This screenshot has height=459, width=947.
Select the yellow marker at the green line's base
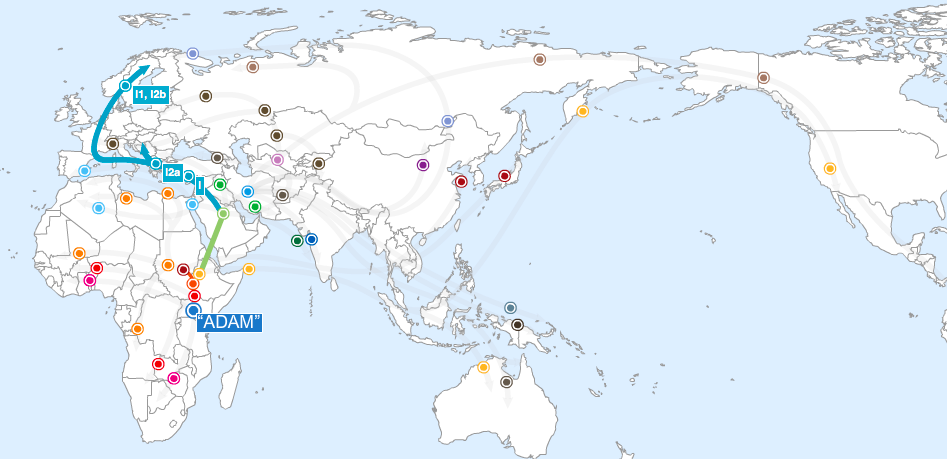[199, 274]
